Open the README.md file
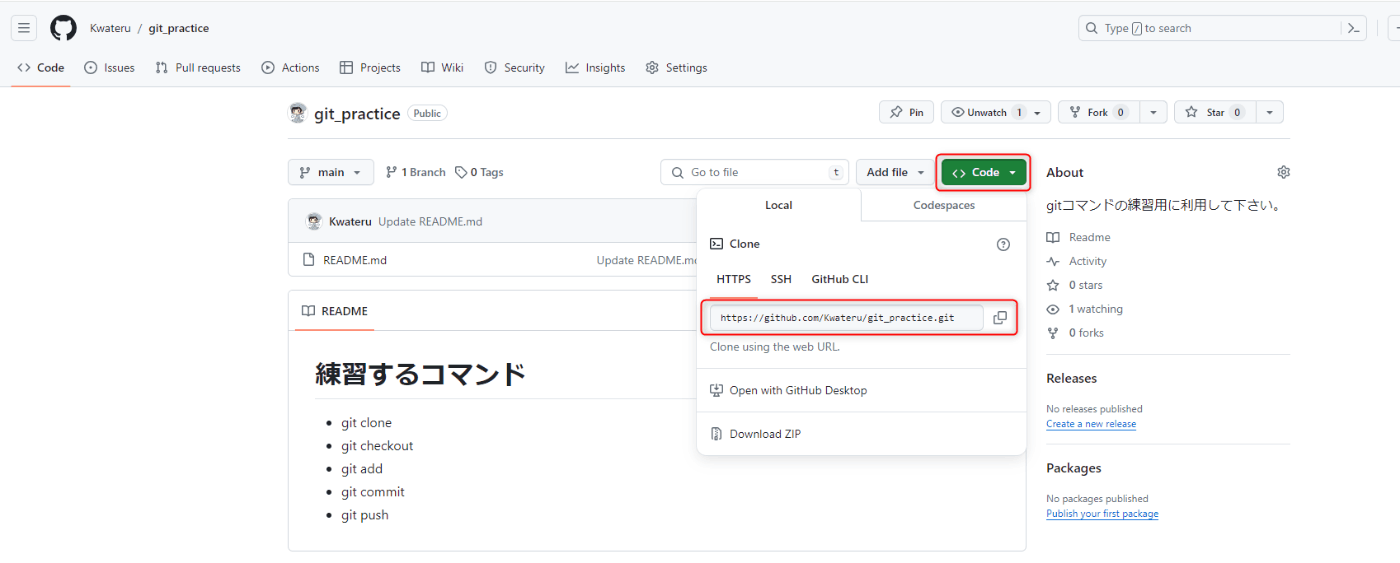 click(355, 260)
